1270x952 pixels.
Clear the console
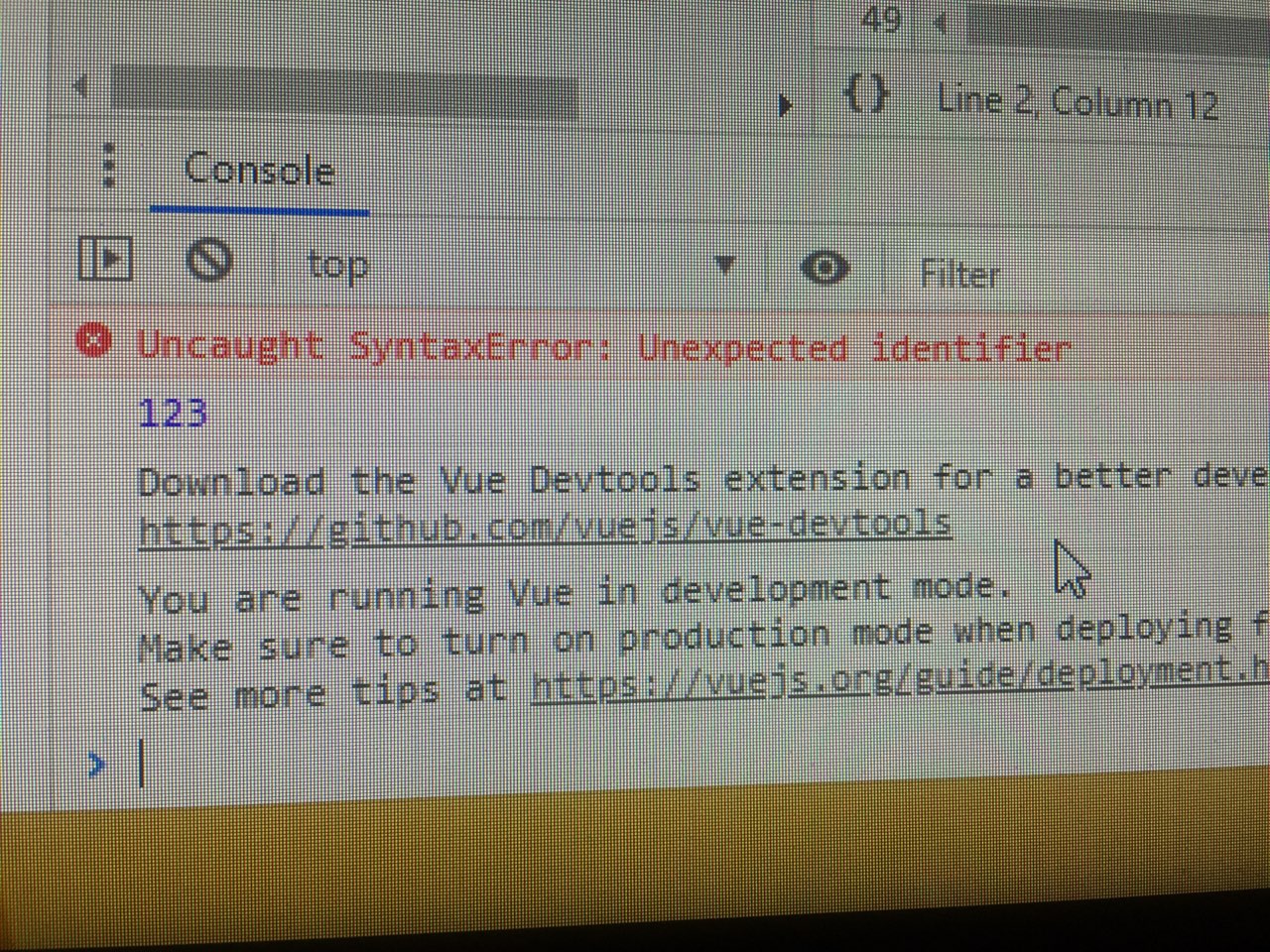(x=209, y=261)
